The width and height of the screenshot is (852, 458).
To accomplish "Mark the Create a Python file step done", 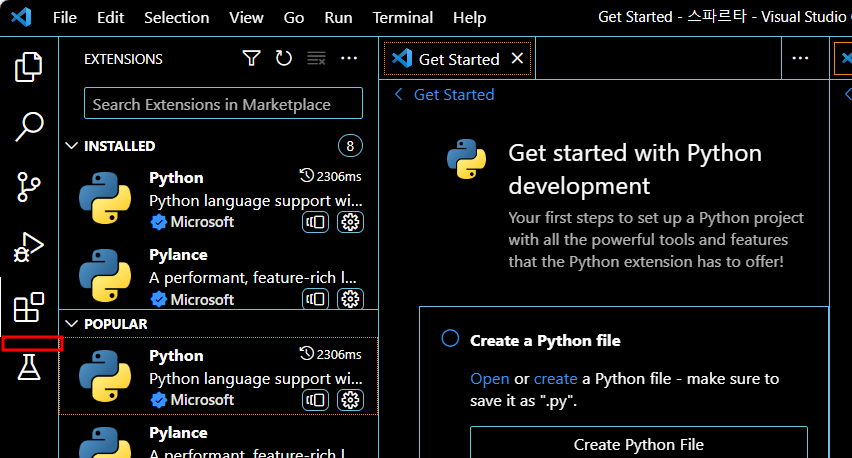I will pos(450,338).
